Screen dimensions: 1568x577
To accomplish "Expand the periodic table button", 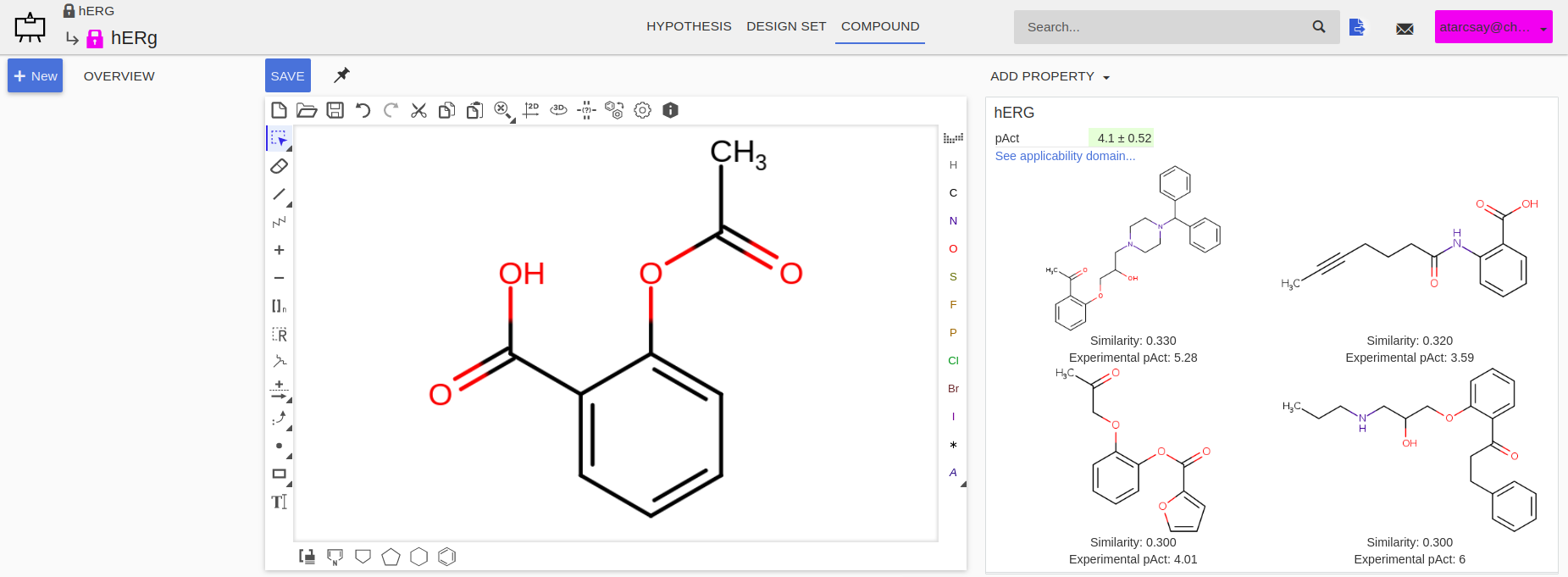I will (x=953, y=138).
